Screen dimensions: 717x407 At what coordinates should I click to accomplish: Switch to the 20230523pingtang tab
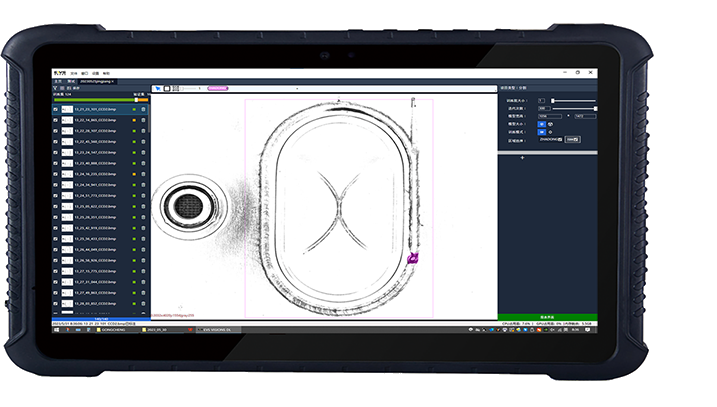tap(98, 81)
